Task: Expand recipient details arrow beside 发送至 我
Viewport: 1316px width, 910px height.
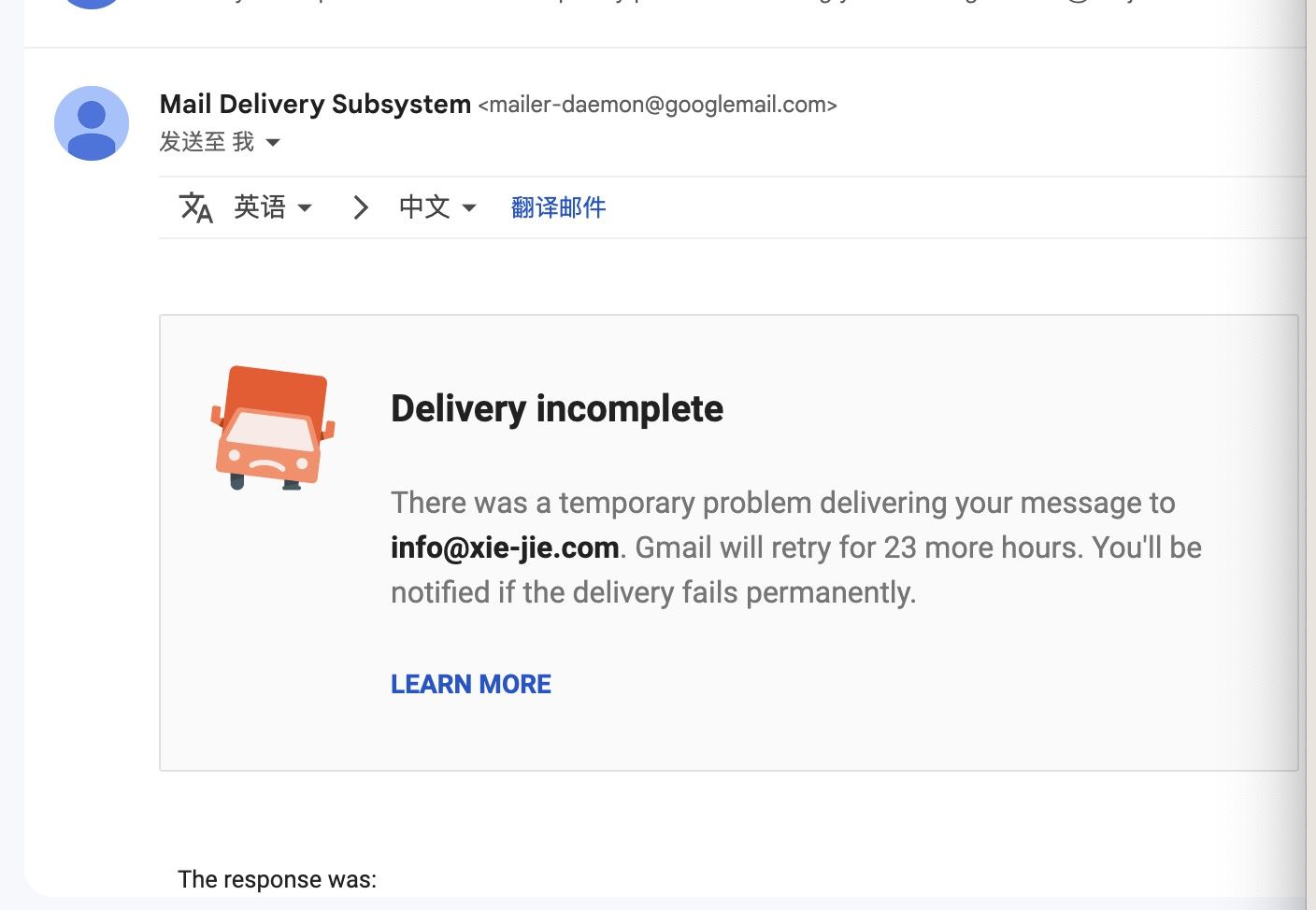Action: tap(273, 143)
